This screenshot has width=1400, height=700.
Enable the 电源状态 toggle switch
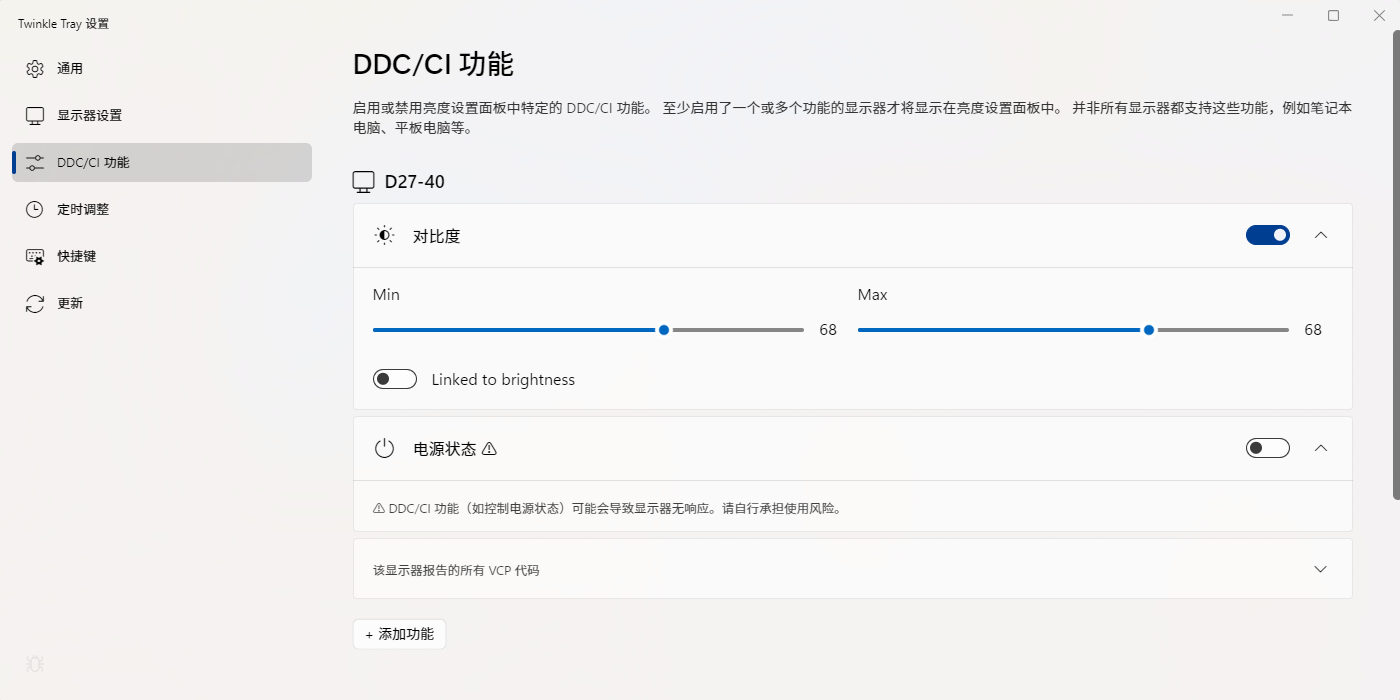point(1267,448)
